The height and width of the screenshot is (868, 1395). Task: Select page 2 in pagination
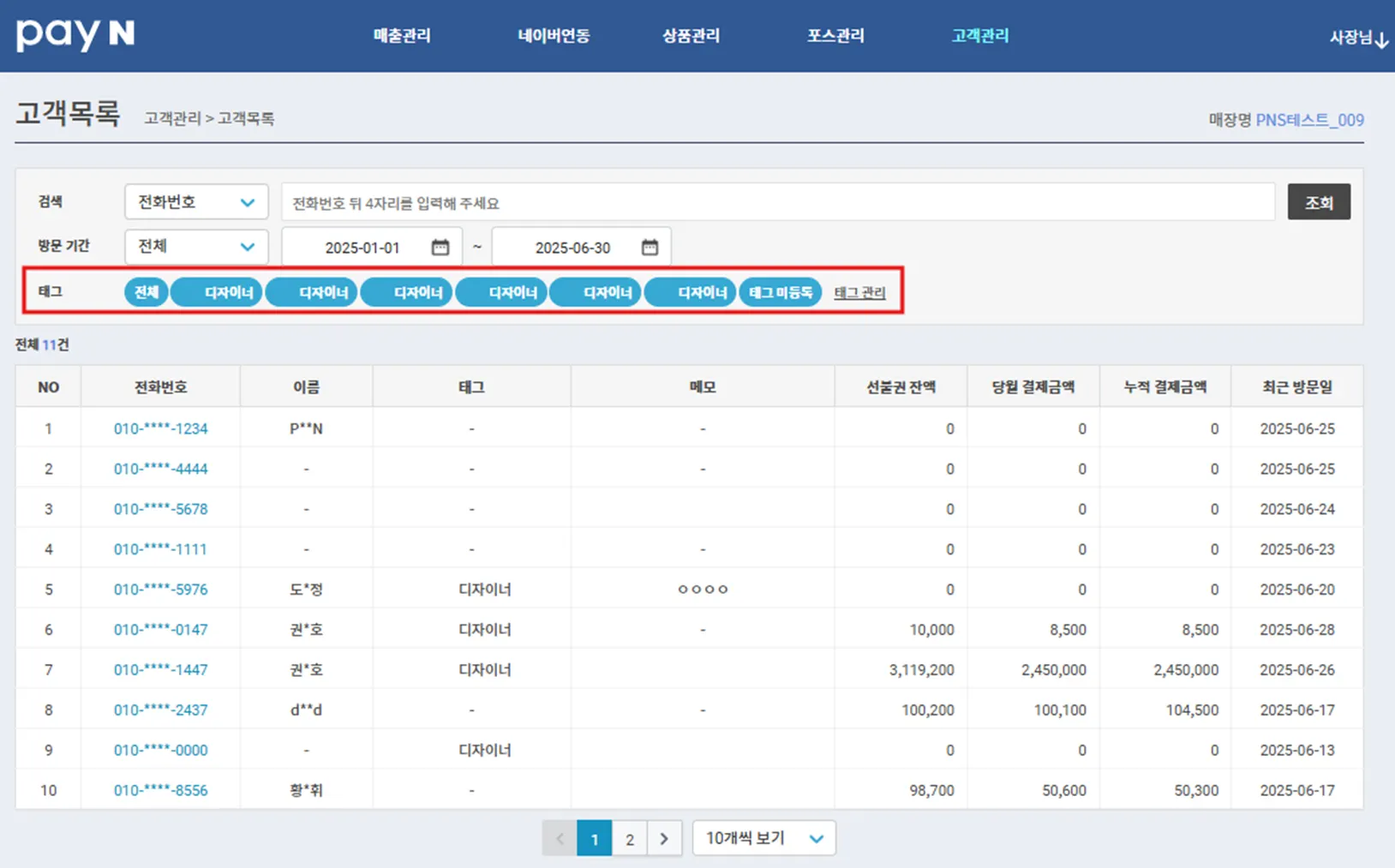(630, 838)
